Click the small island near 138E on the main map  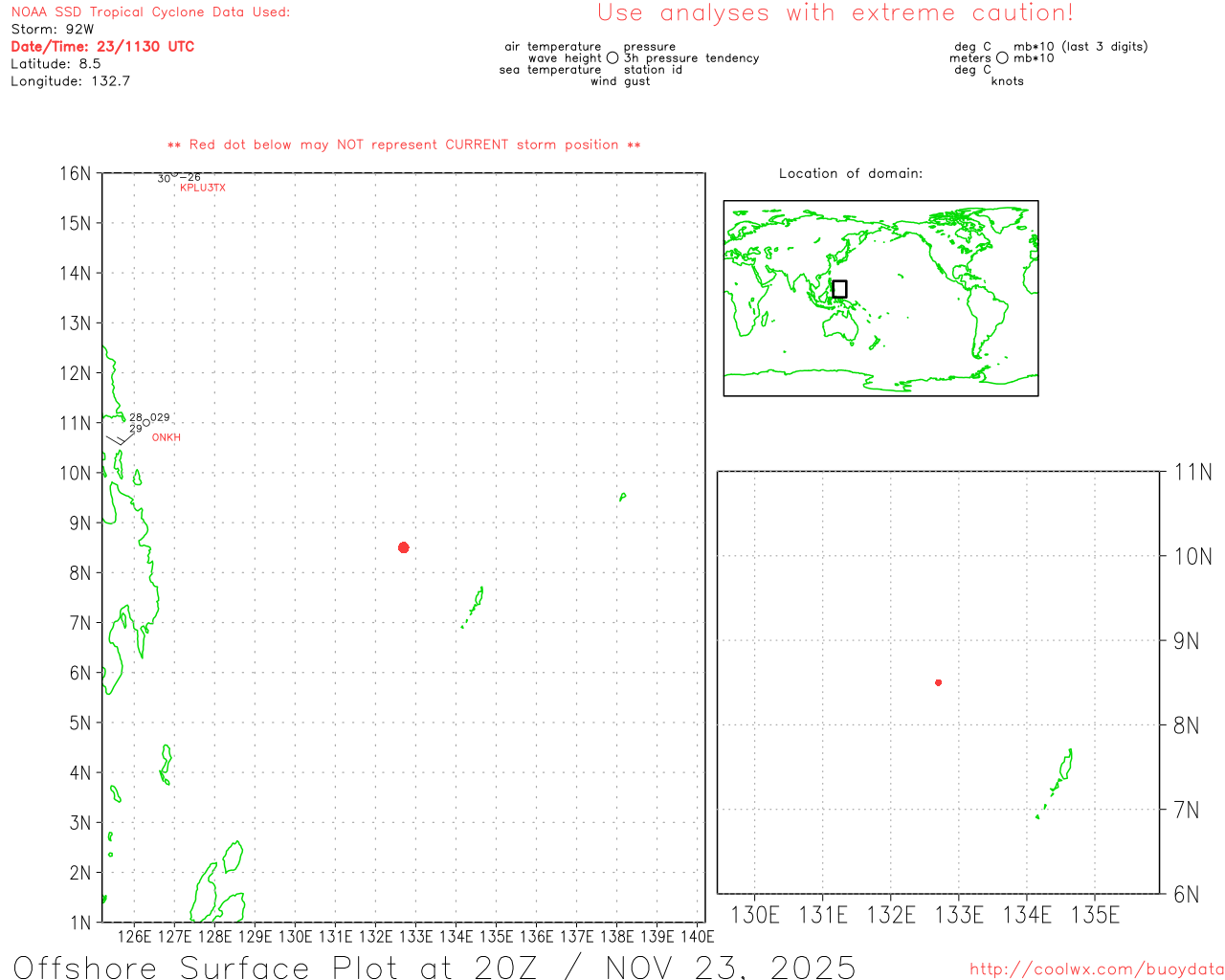[623, 496]
